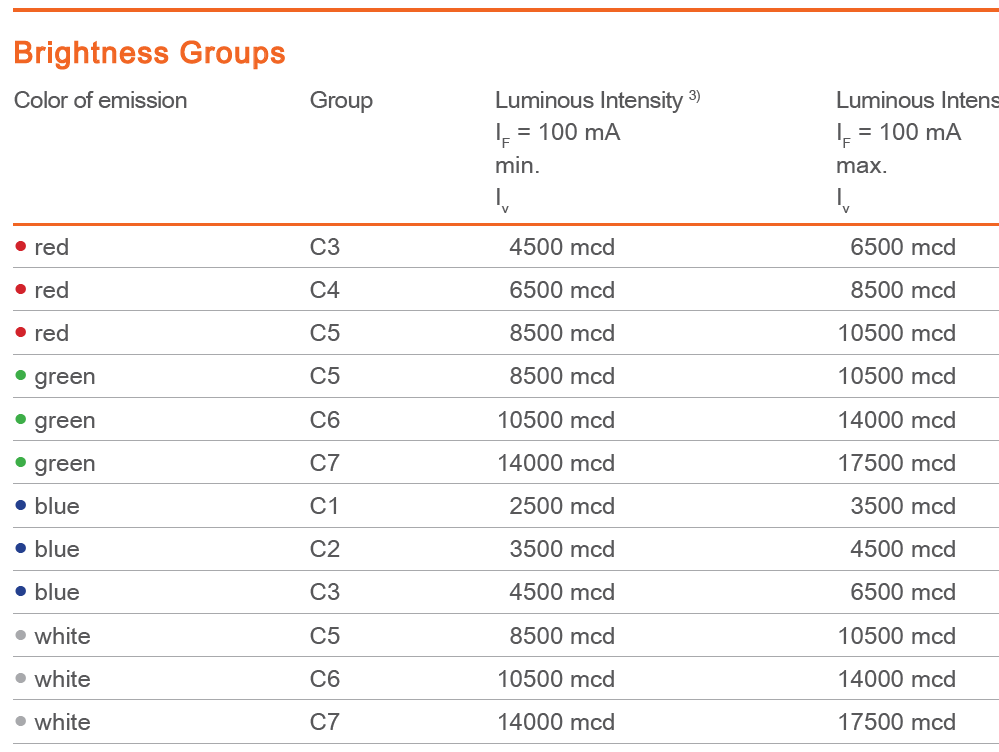999x752 pixels.
Task: Click max value 10500 mcd for red C5
Action: [896, 333]
